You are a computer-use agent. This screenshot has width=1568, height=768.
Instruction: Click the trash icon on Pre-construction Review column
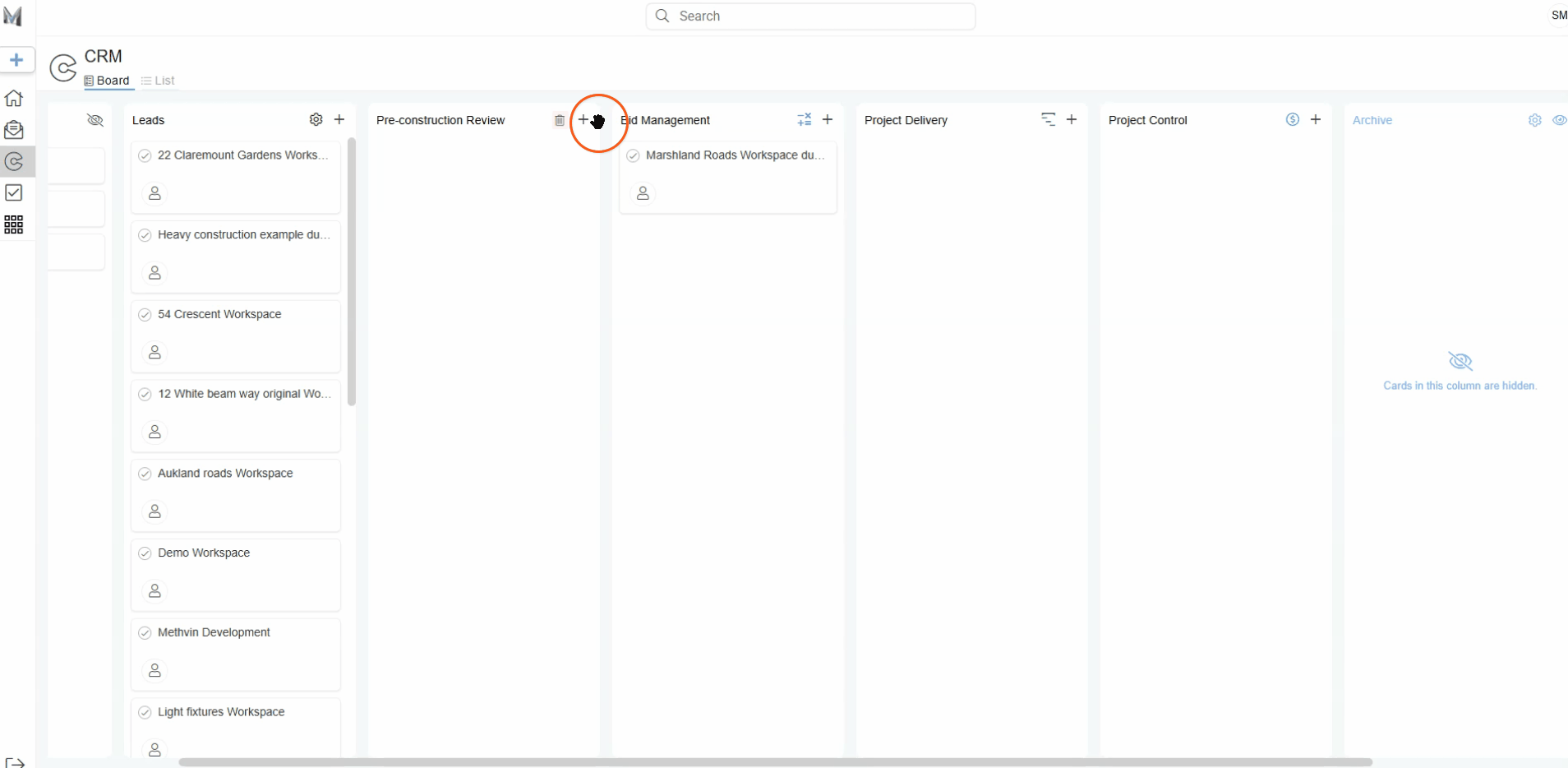pyautogui.click(x=560, y=120)
